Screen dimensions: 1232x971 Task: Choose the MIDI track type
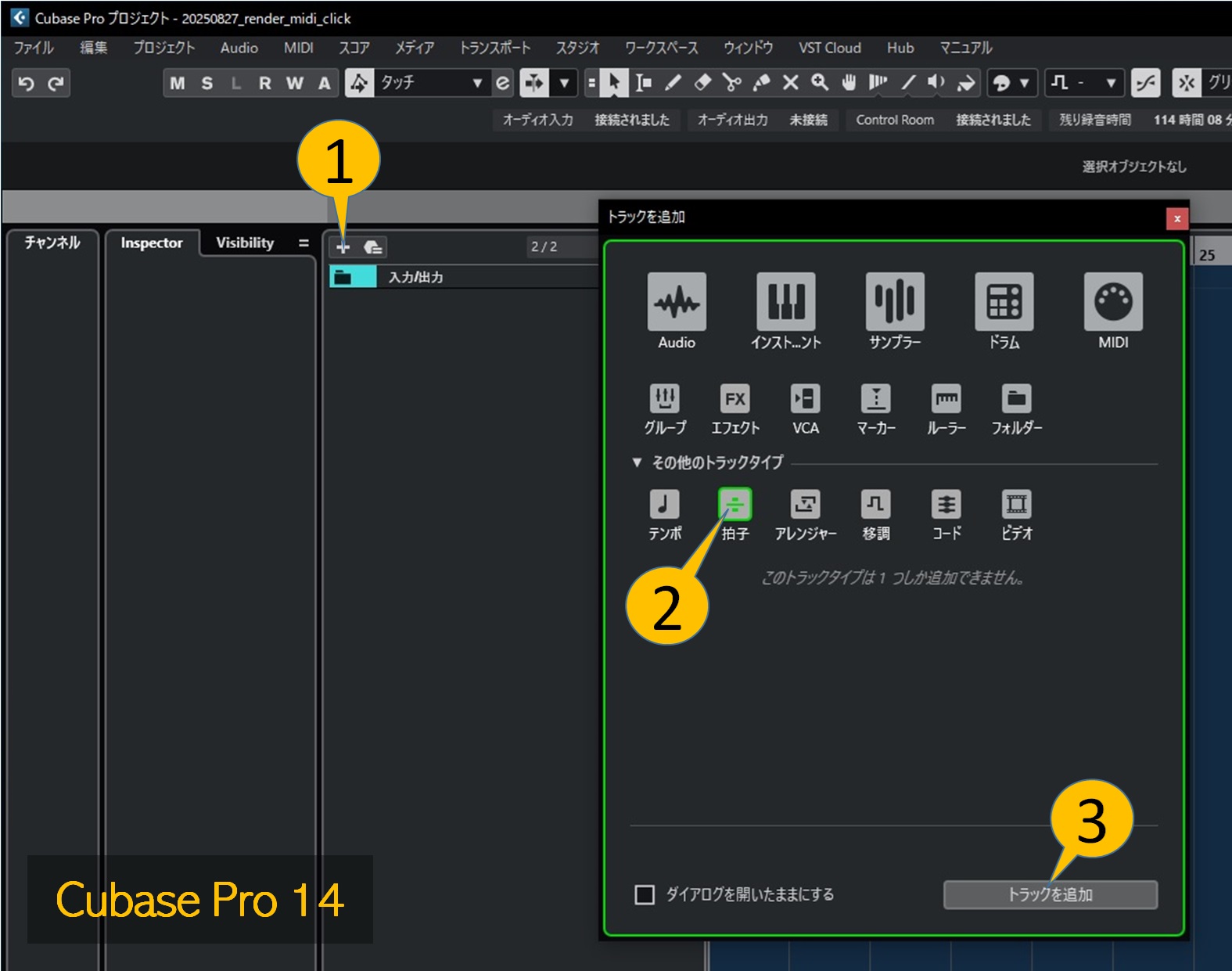[1113, 311]
